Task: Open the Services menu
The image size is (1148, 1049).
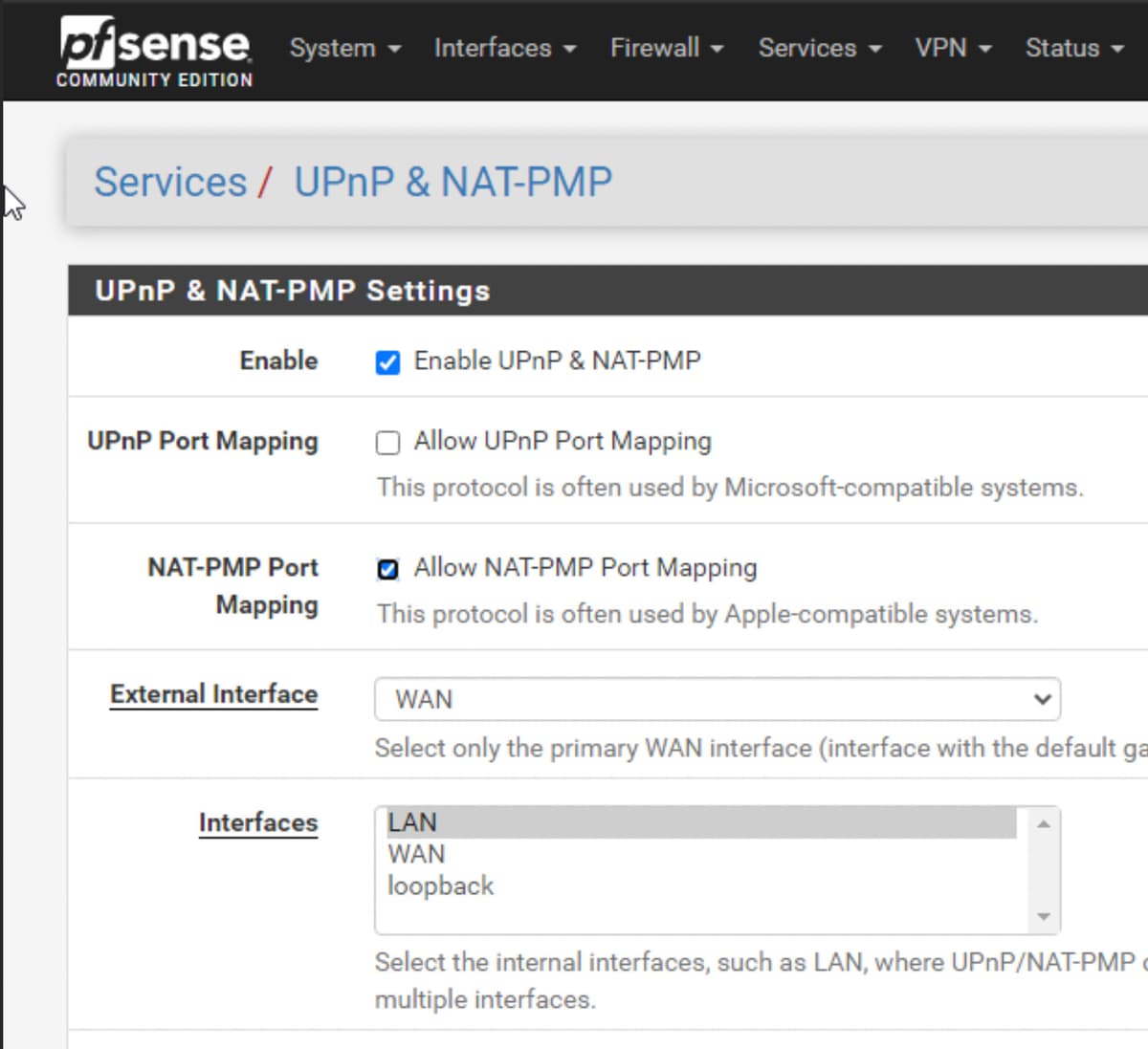Action: (x=808, y=48)
